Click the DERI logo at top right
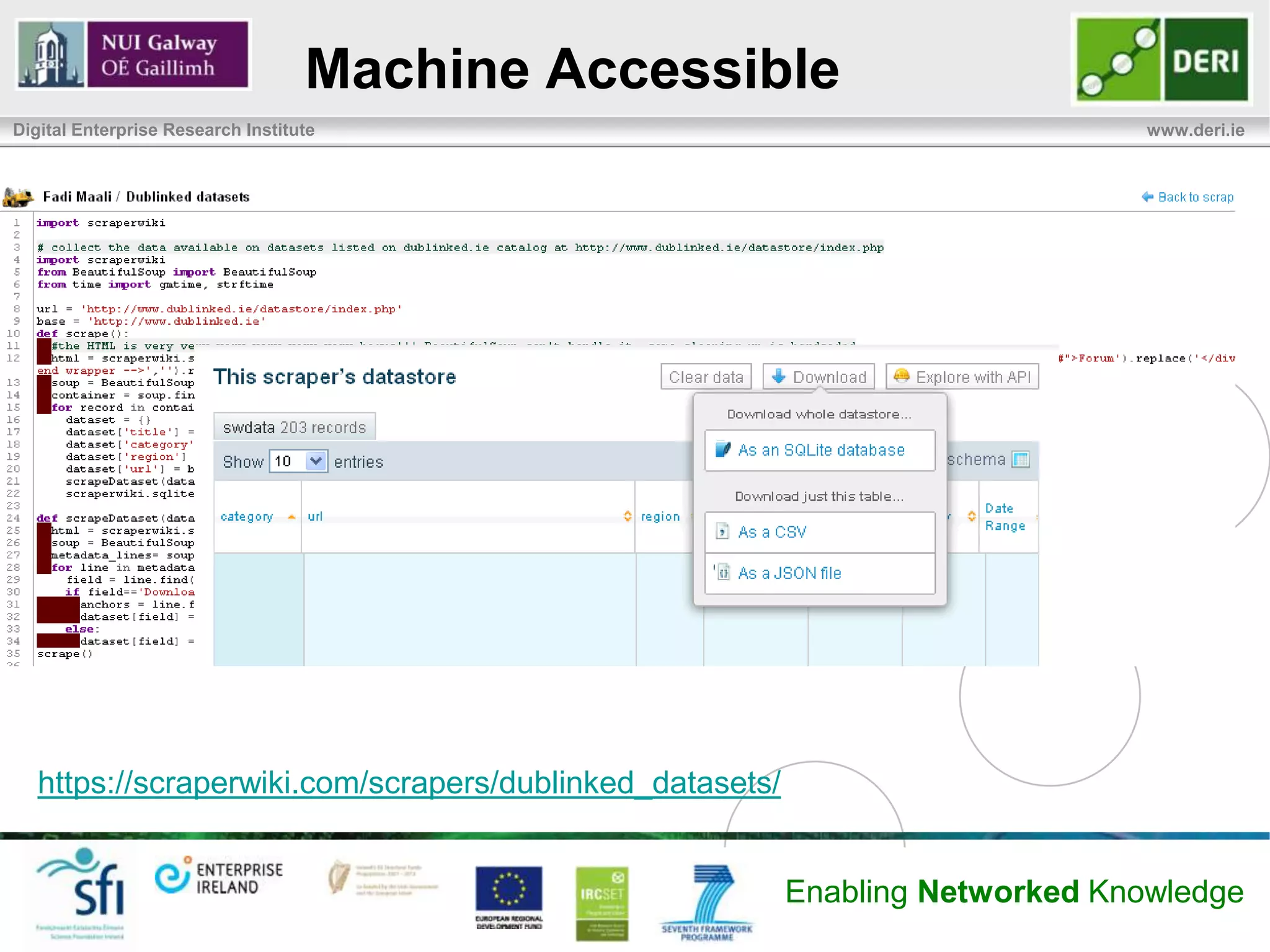 click(1161, 59)
